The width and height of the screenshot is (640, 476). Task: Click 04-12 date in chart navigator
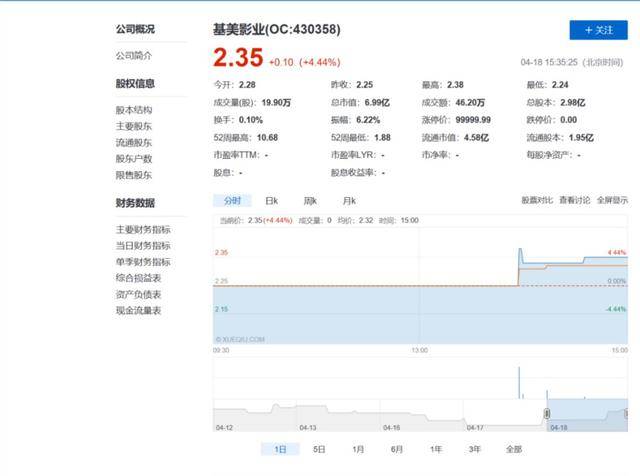coord(224,427)
